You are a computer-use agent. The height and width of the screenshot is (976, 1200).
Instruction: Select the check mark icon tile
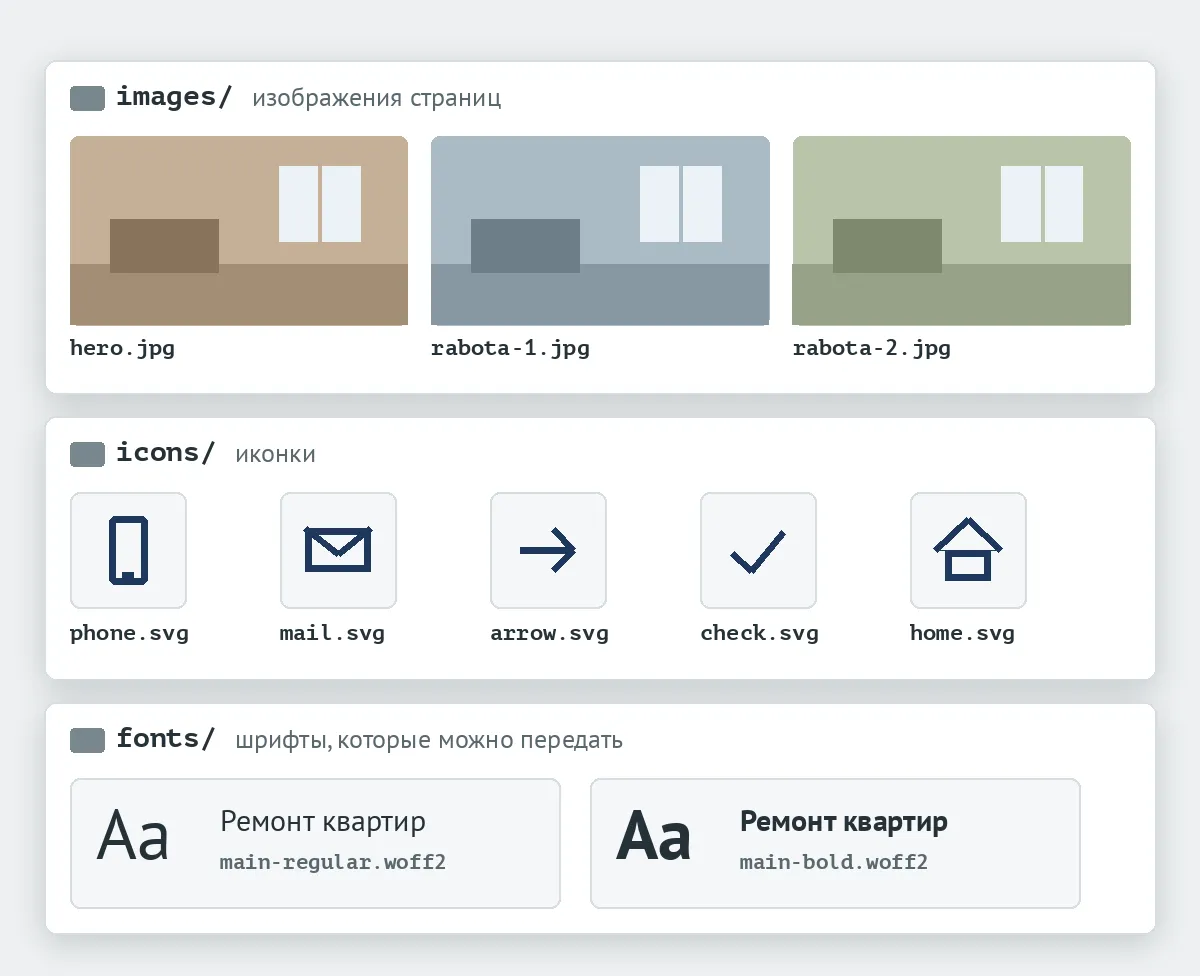[x=758, y=550]
